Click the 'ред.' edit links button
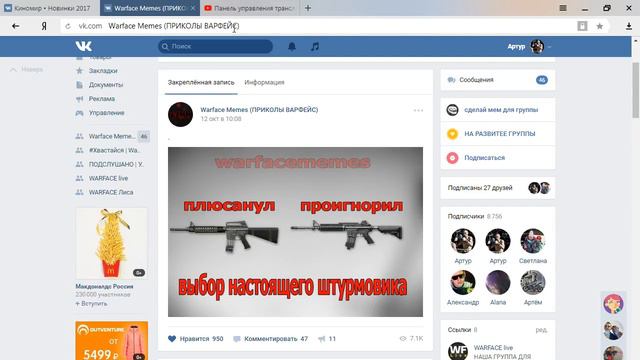The width and height of the screenshot is (640, 360). click(542, 330)
